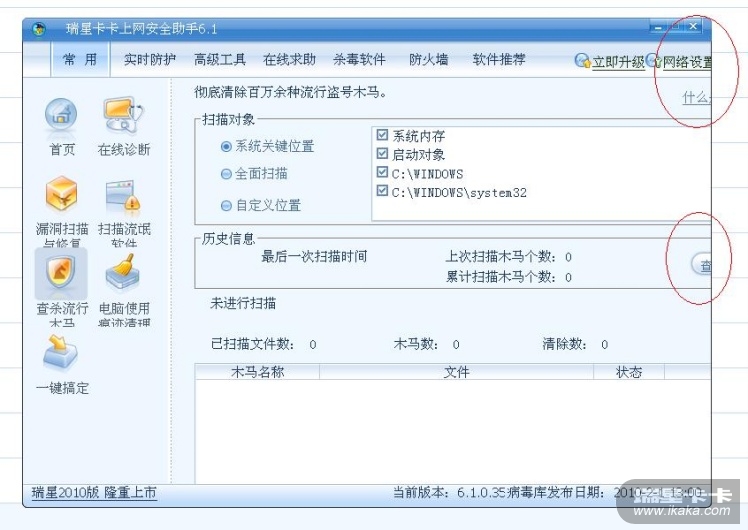Open the 首页 home icon

(61, 116)
